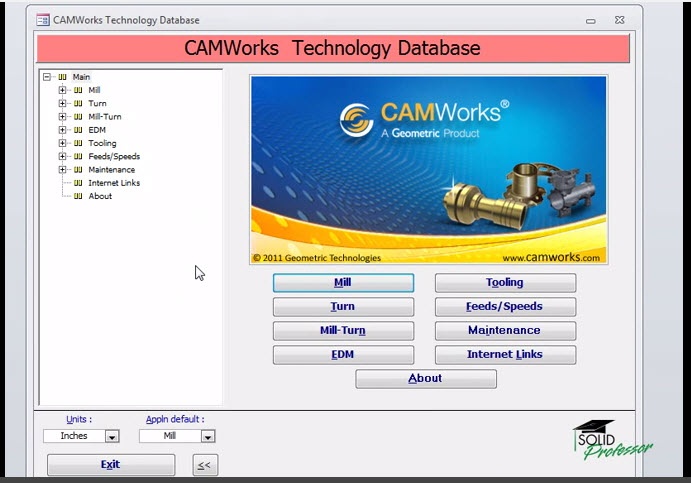
Task: Click the CAMWorks splash image
Action: pos(429,170)
